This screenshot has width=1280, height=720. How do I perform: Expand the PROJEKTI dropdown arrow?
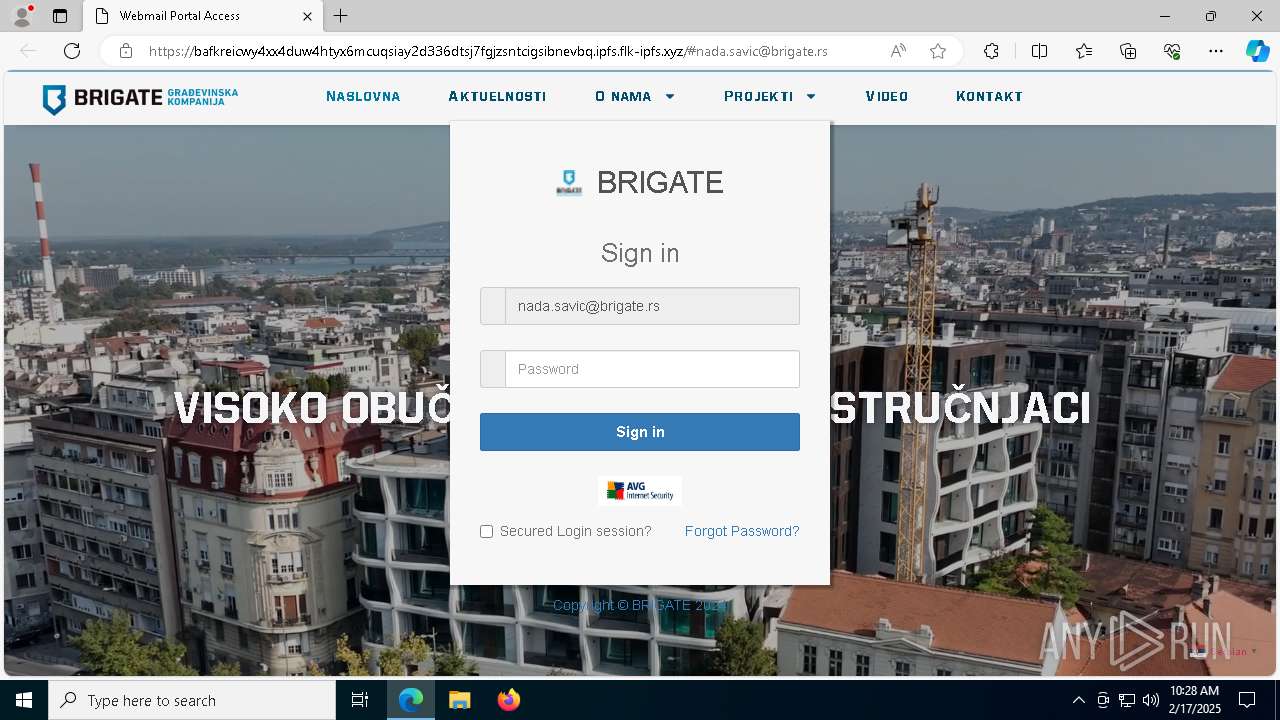point(811,97)
